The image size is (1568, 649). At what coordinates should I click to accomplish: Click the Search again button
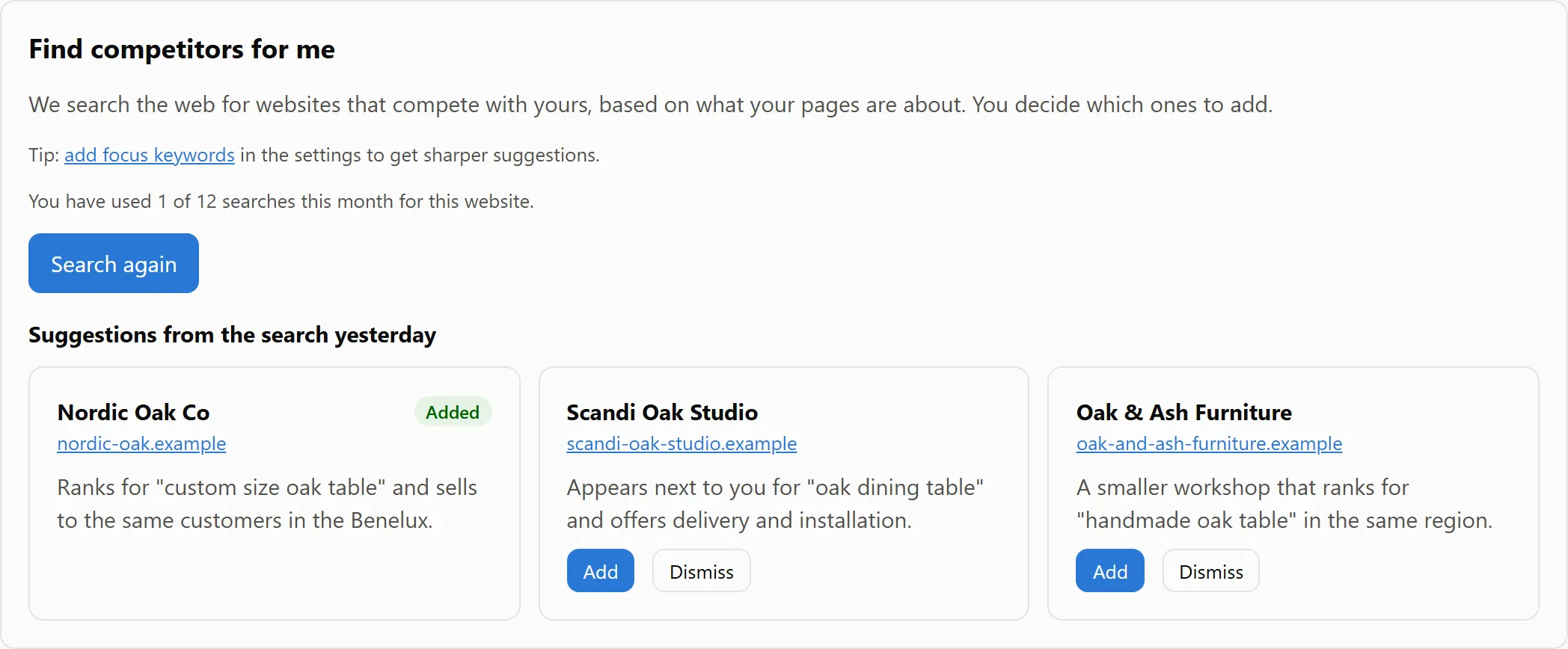(x=114, y=263)
